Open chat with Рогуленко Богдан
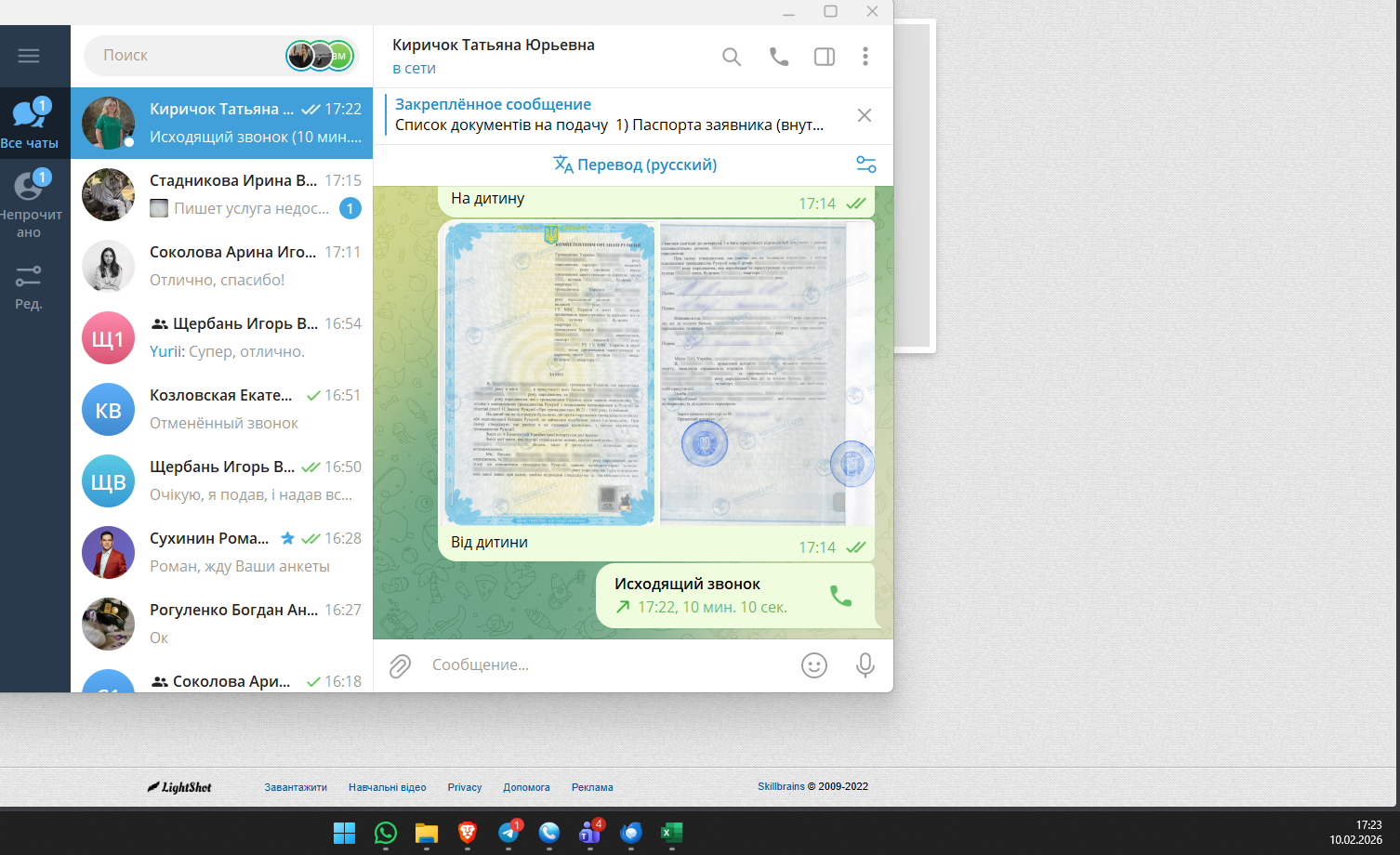The width and height of the screenshot is (1400, 855). [x=222, y=625]
